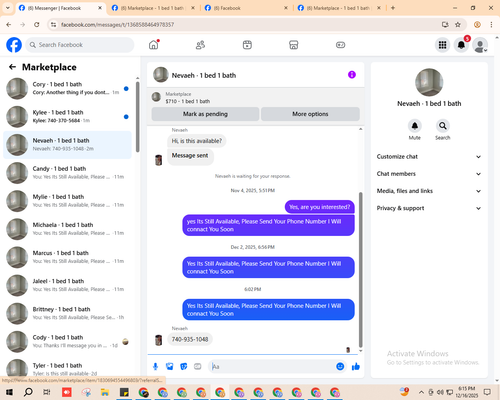Open Kylee - 1 bed 1 bath conversation

coord(68,117)
